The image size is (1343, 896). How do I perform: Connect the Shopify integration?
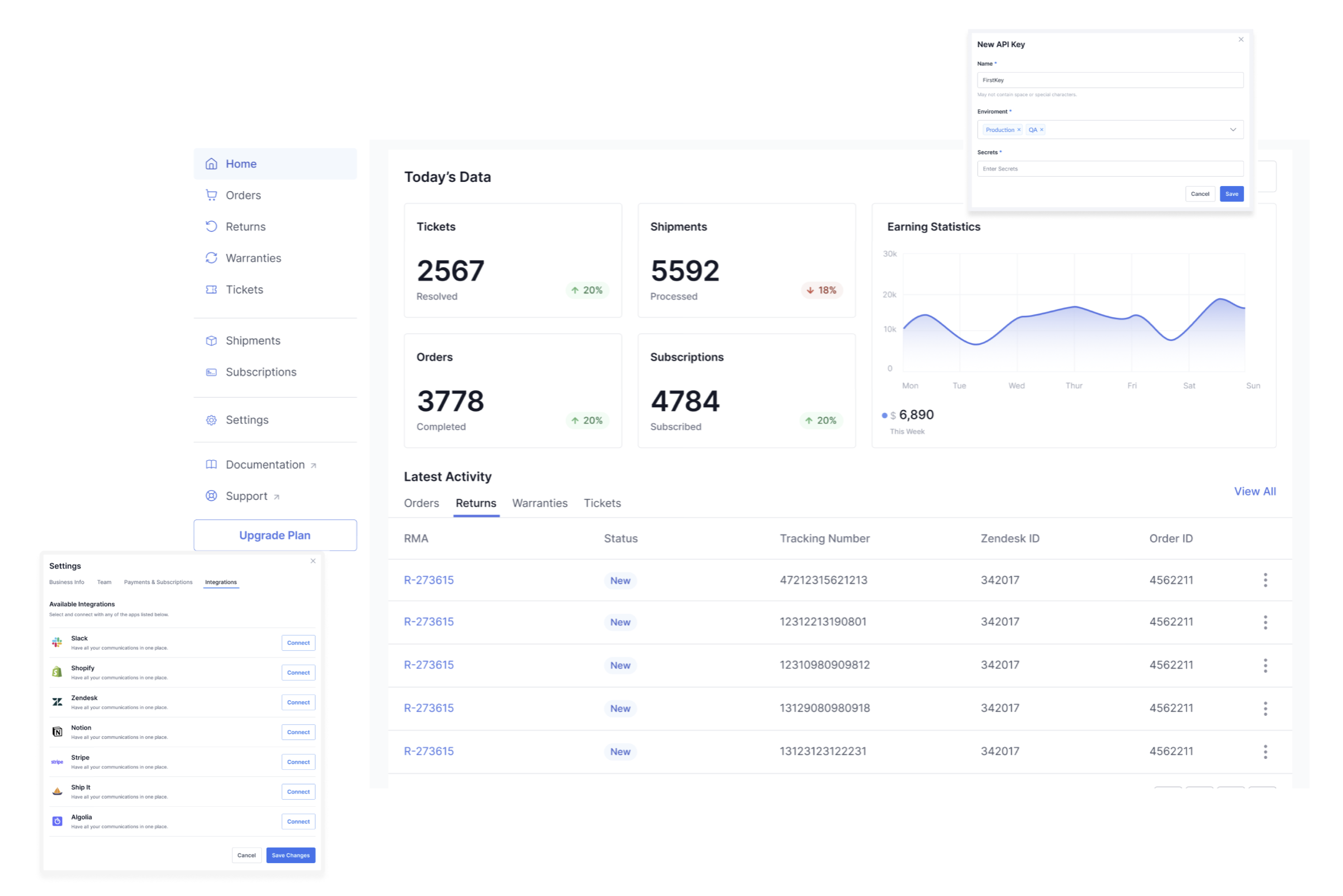(x=298, y=673)
